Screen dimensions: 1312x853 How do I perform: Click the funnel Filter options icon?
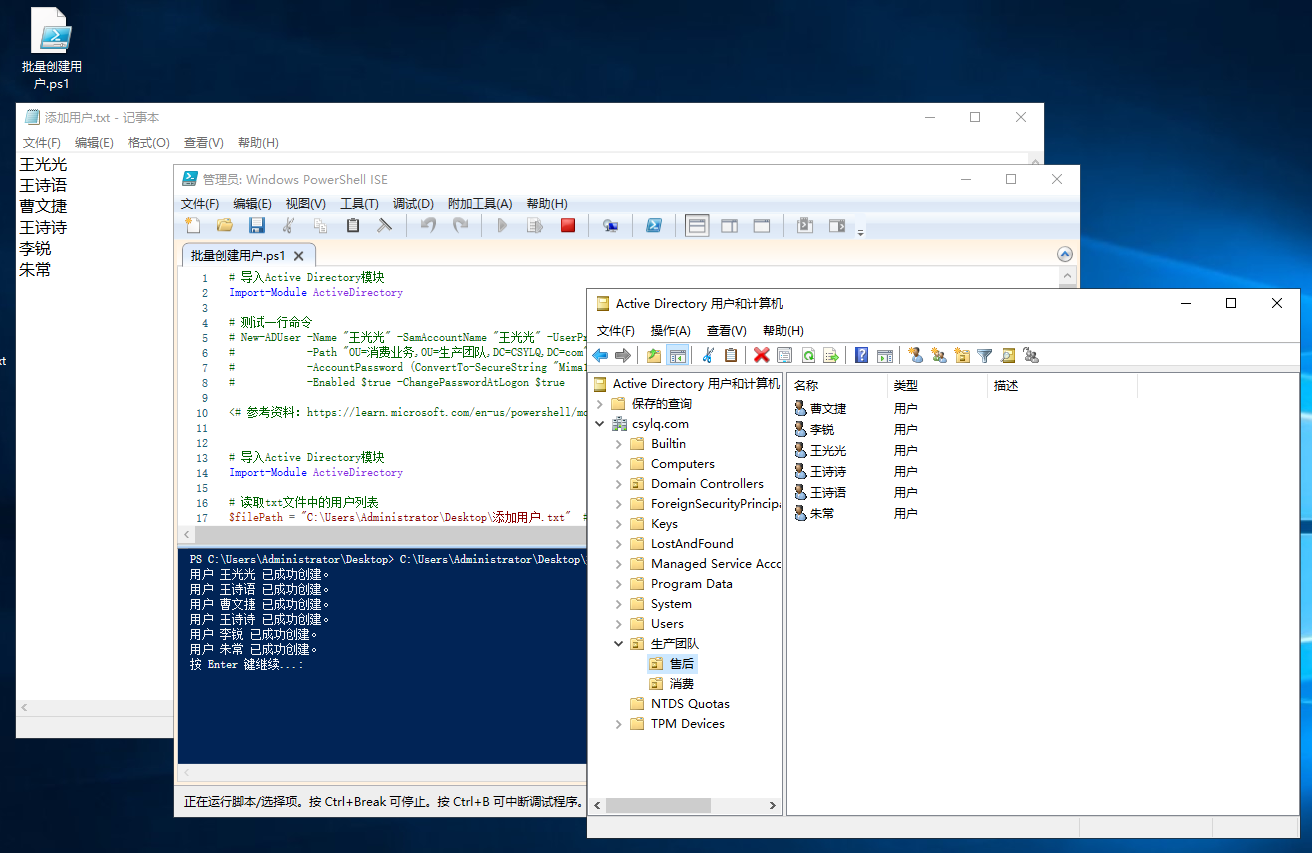point(985,355)
